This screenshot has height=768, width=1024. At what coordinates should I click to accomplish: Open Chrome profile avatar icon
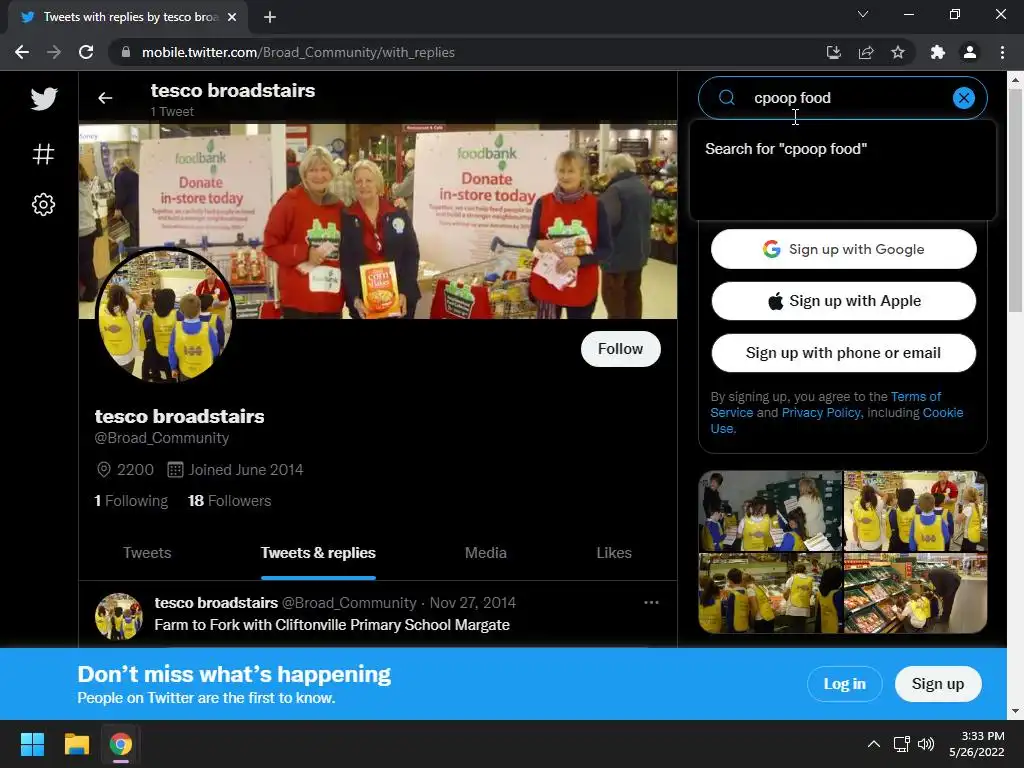coord(970,52)
